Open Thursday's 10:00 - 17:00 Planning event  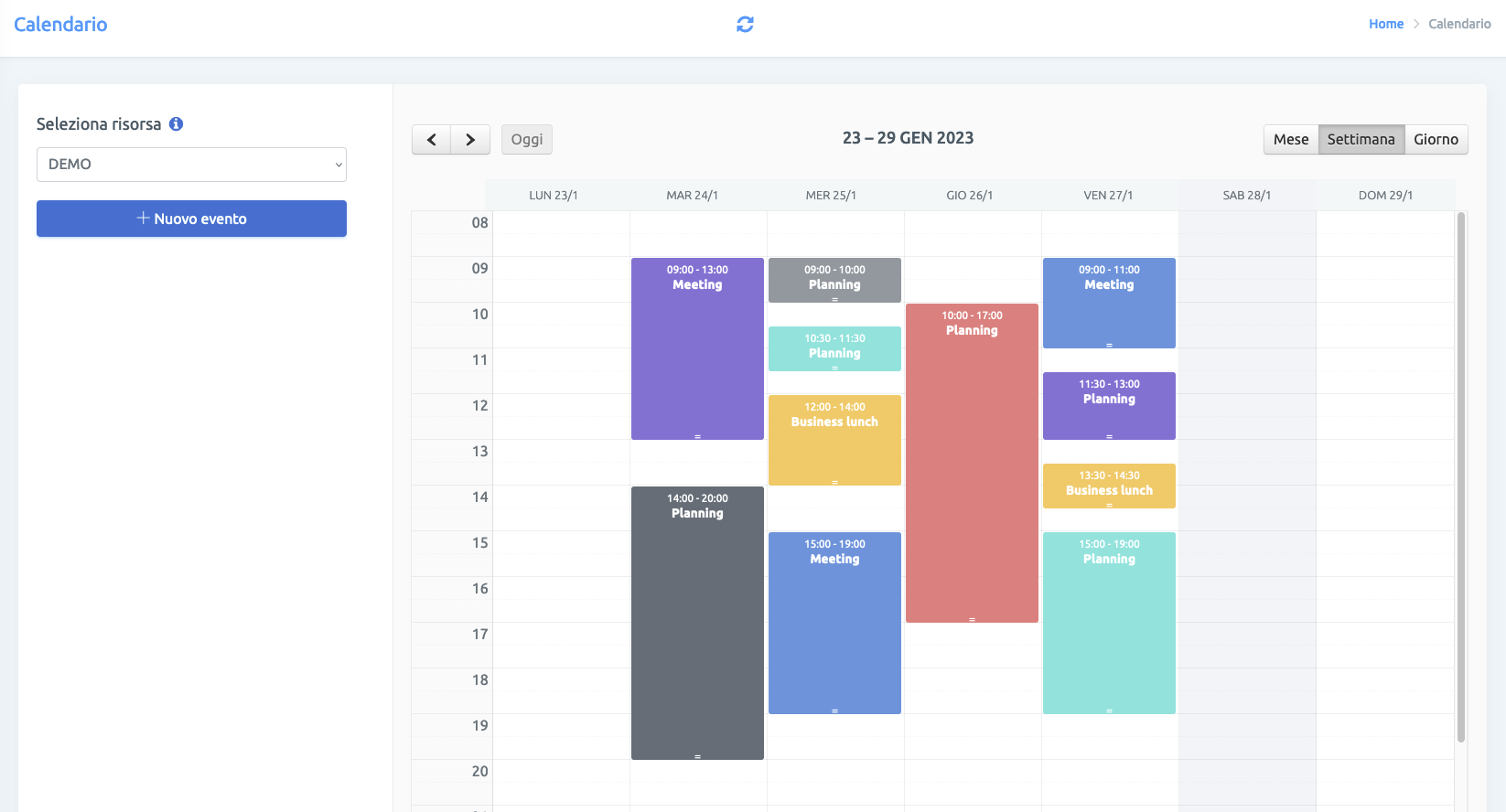pyautogui.click(x=972, y=463)
